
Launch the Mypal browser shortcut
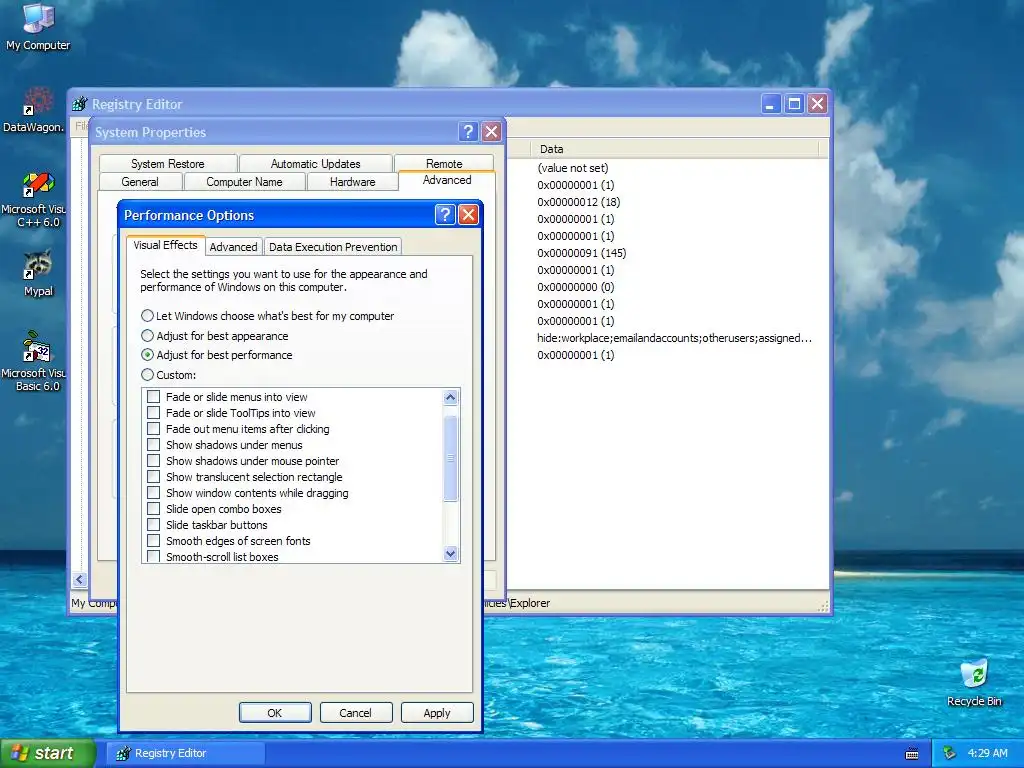coord(38,273)
